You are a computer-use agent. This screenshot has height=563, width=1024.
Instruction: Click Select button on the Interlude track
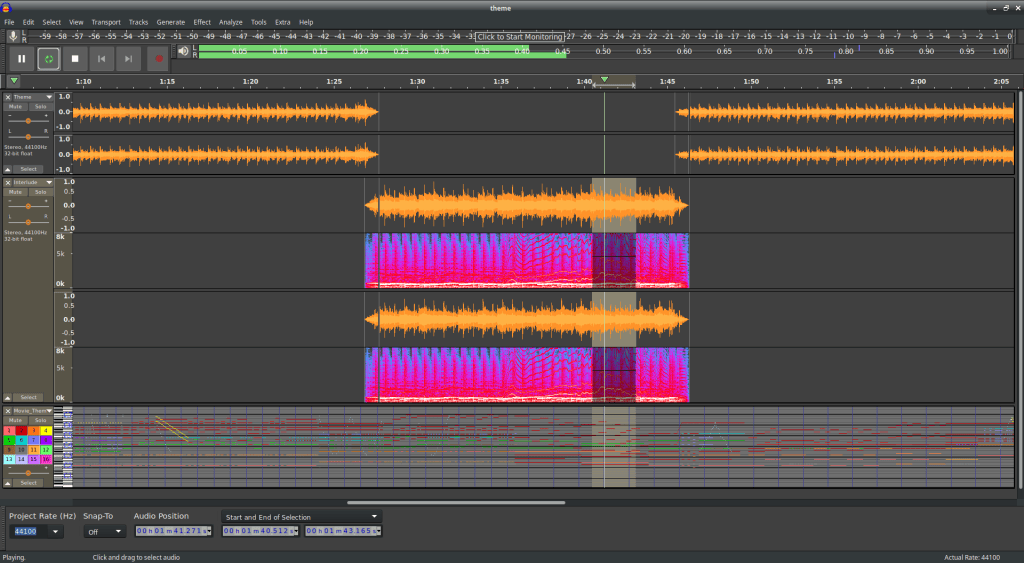[x=29, y=397]
